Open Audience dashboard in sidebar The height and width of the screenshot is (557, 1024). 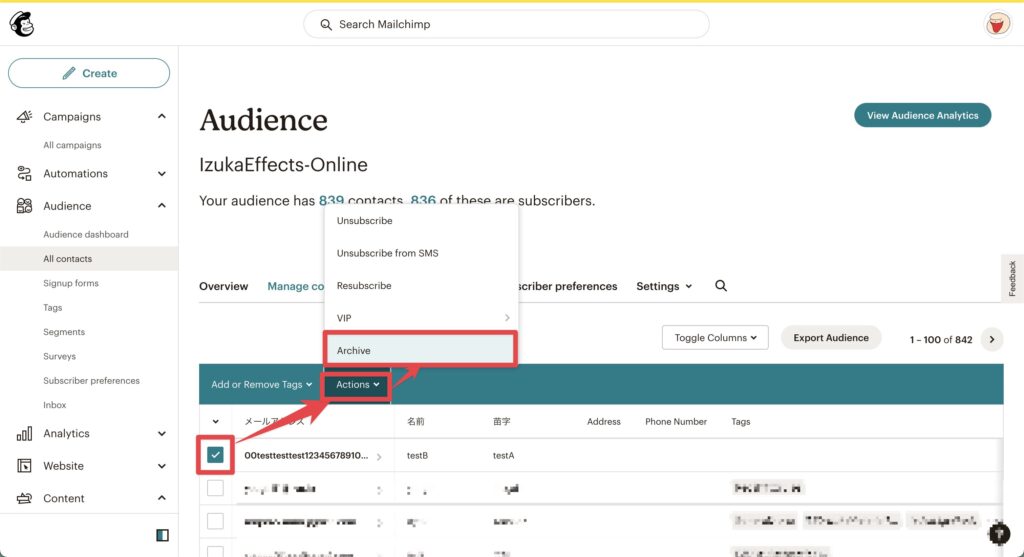(x=86, y=234)
